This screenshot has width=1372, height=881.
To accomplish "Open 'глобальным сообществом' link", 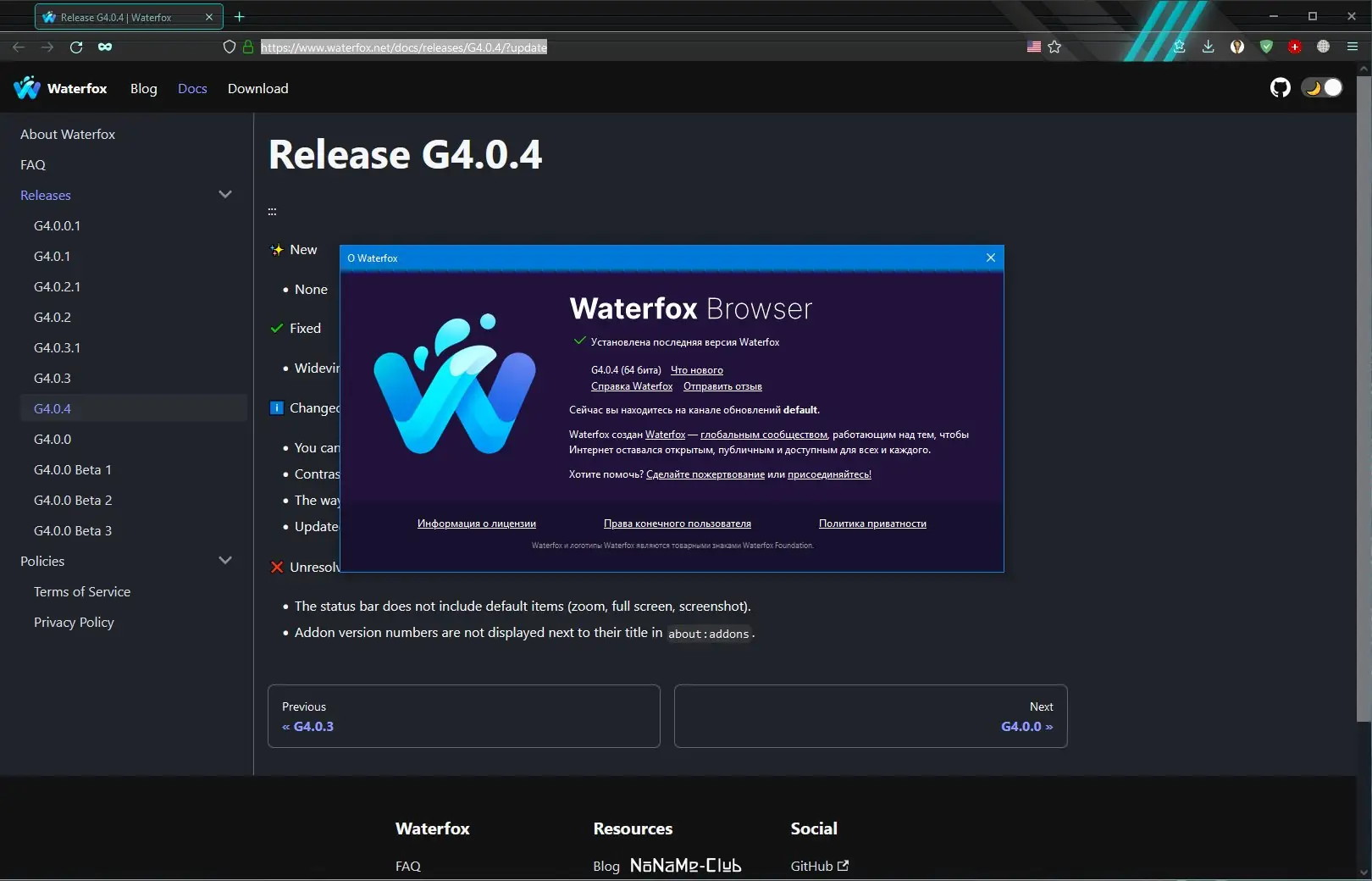I will click(764, 435).
